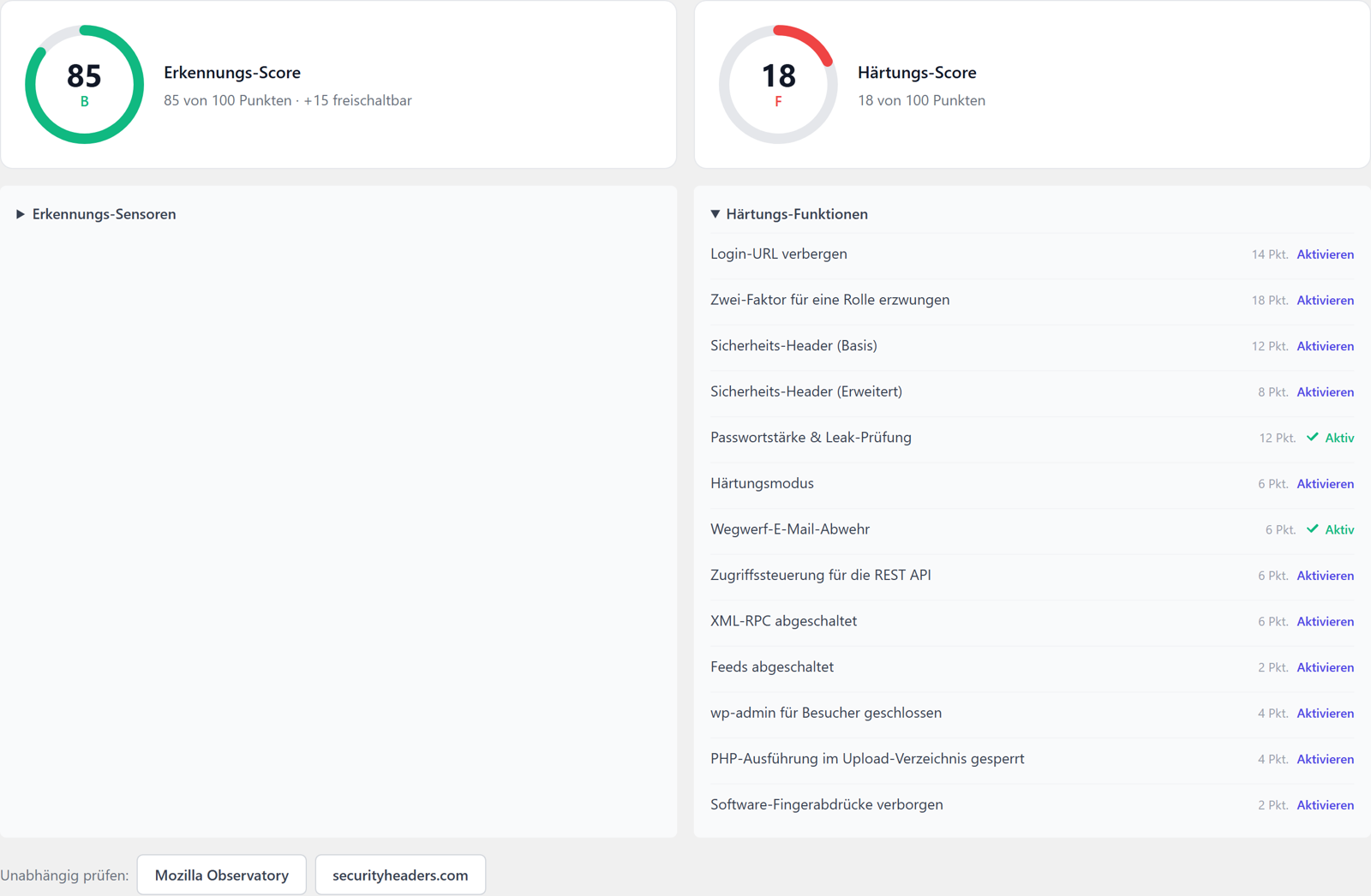
Task: Activate Sicherheits-Header (Erweitert)
Action: [x=1325, y=392]
